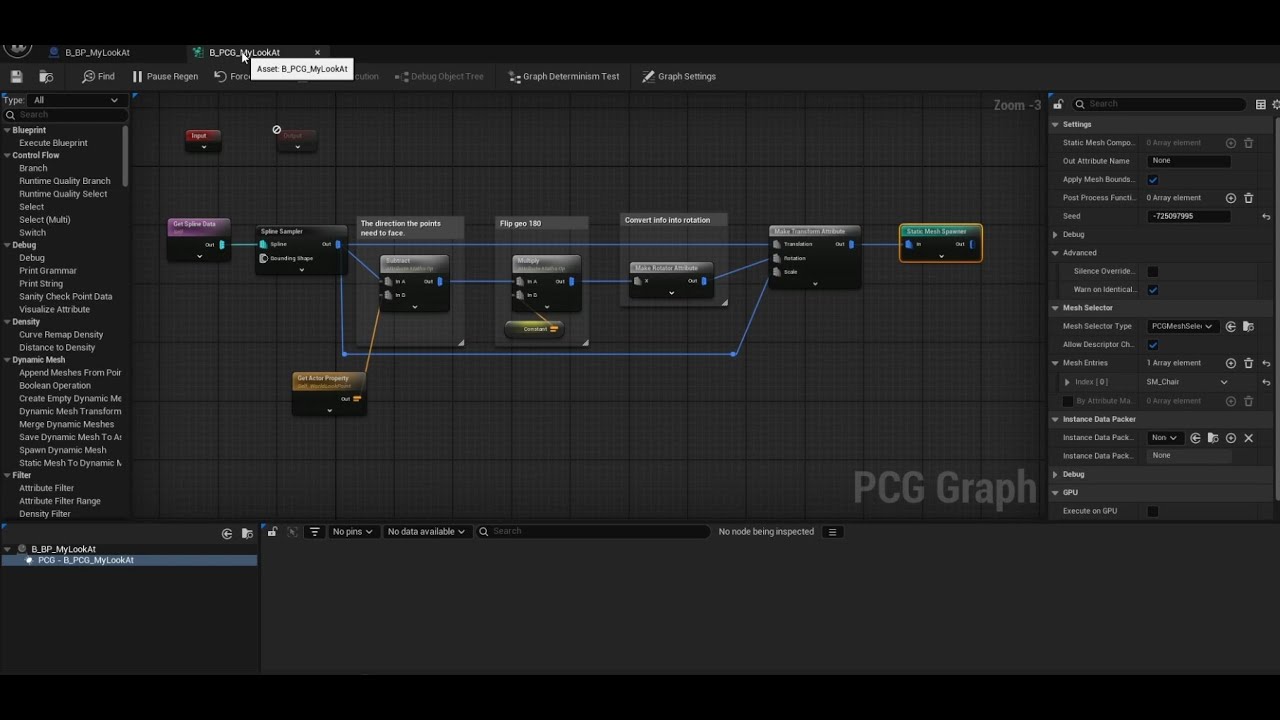Use selected asset in debug object tree
Image resolution: width=1280 pixels, height=720 pixels.
click(x=227, y=534)
